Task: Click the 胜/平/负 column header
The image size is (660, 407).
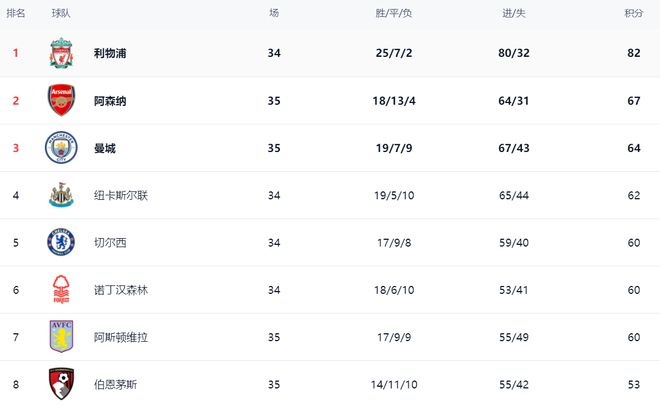Action: coord(393,14)
